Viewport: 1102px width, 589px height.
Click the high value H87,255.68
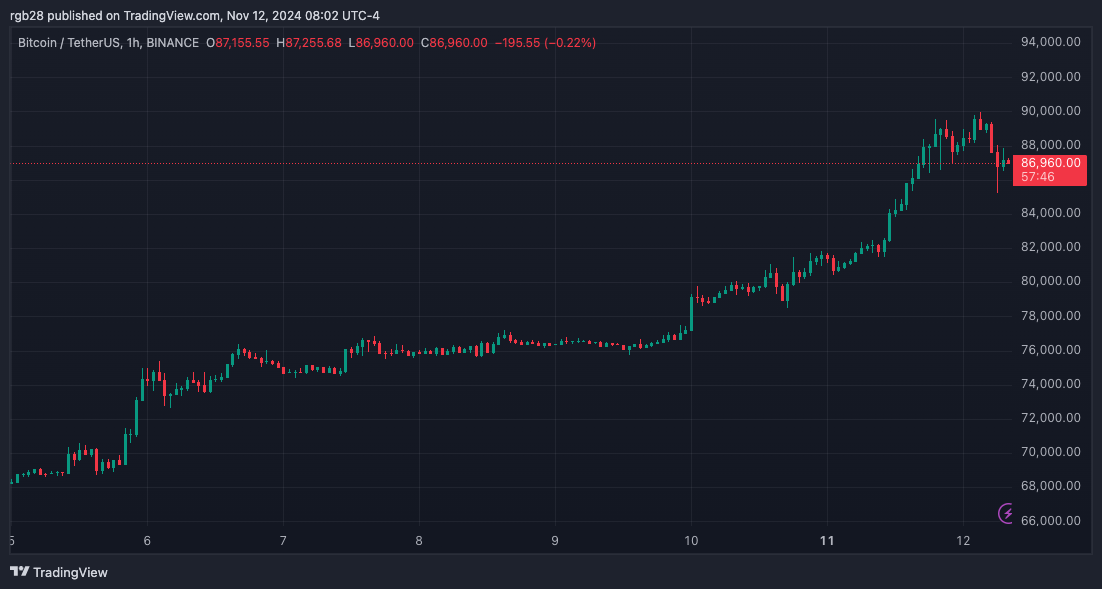pos(309,43)
